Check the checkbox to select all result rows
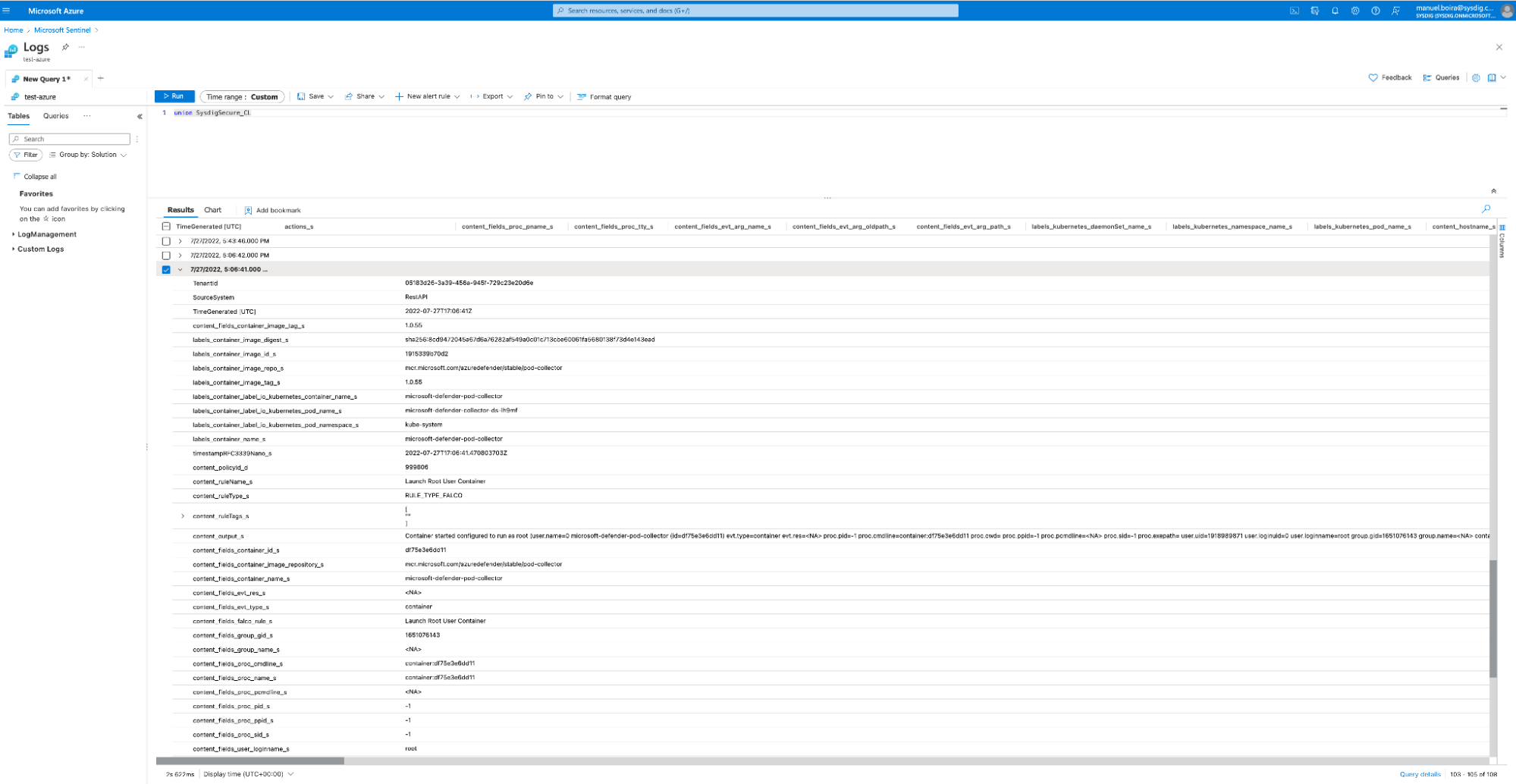 (x=165, y=226)
